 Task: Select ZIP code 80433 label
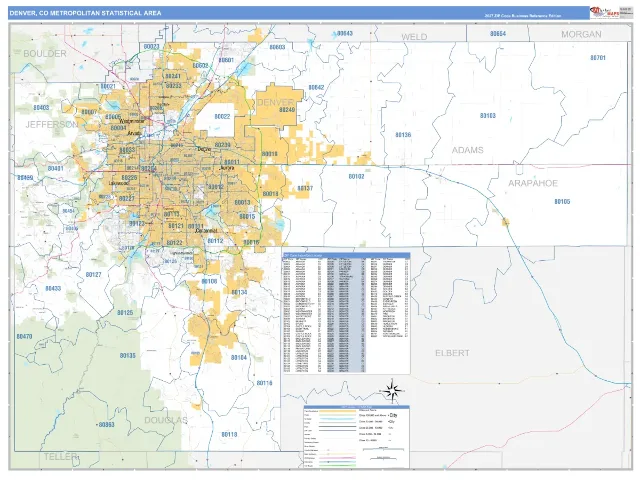click(x=53, y=289)
